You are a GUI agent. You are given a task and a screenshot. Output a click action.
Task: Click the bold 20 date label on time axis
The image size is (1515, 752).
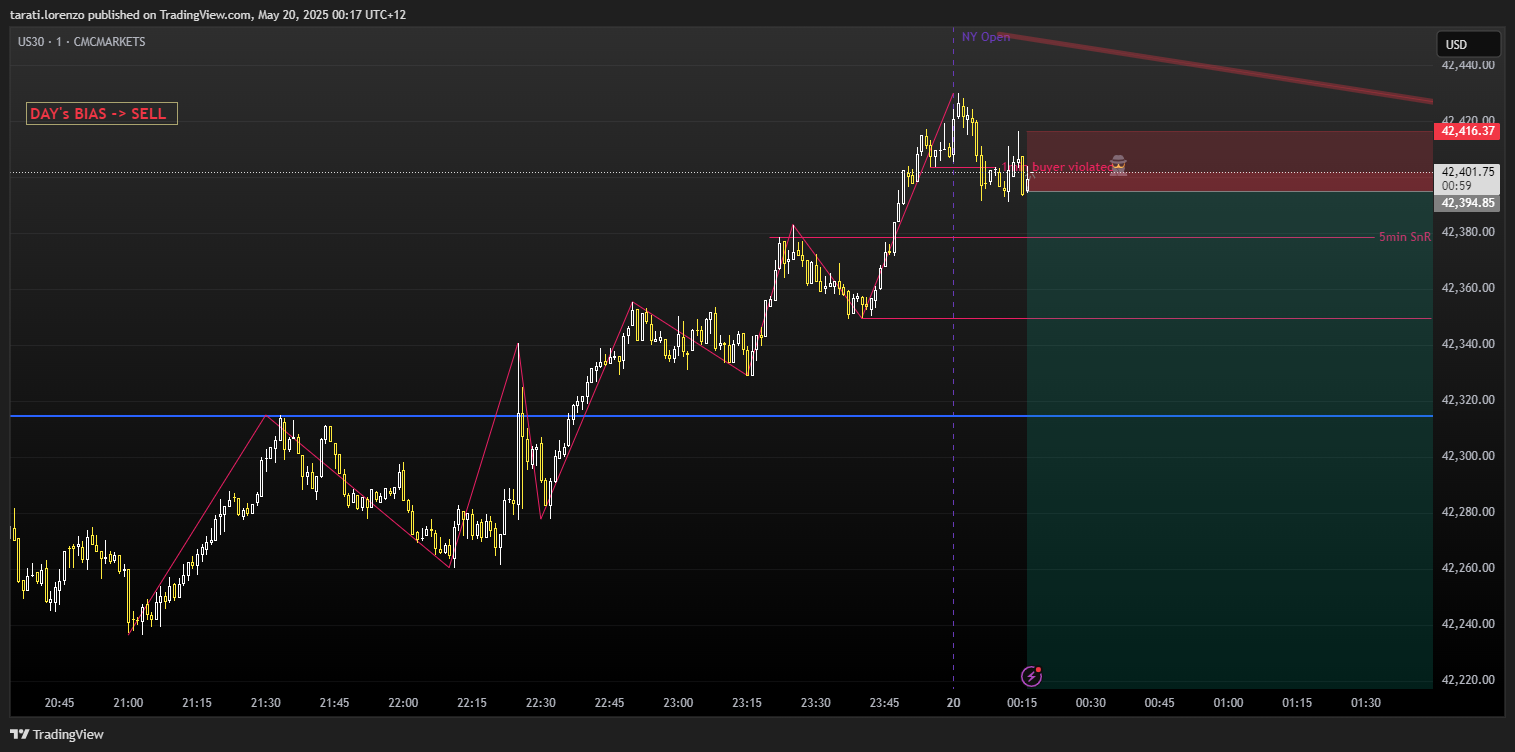point(953,703)
